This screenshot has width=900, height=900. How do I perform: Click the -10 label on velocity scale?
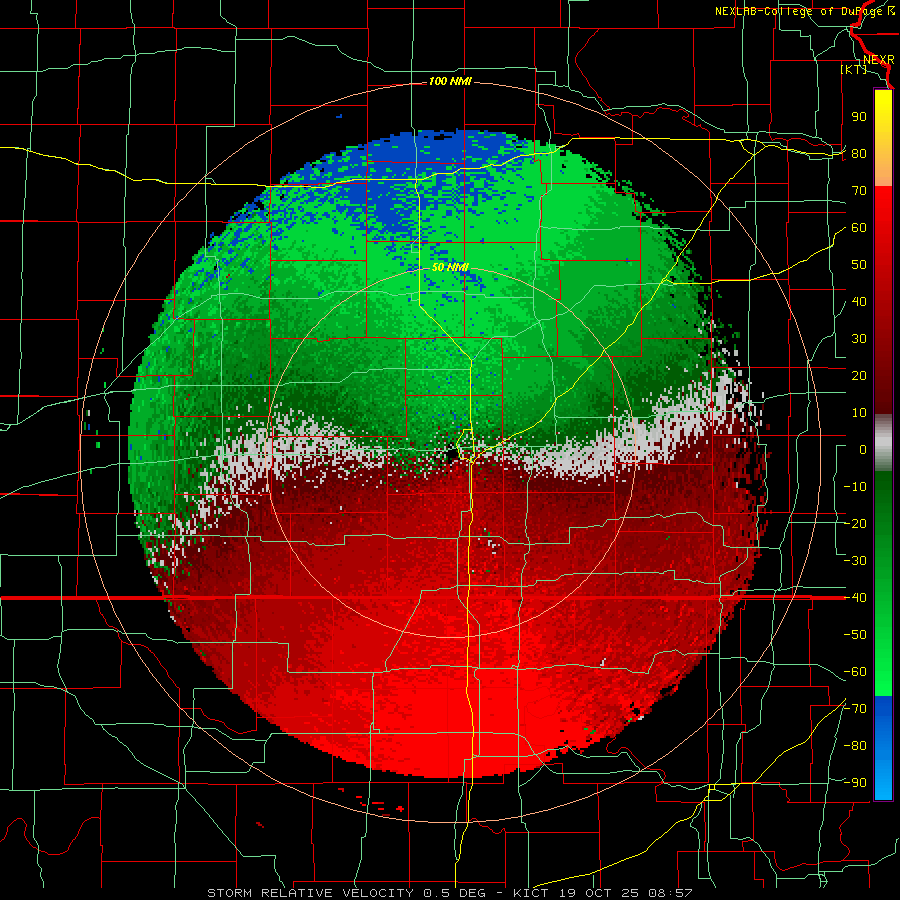coord(855,487)
